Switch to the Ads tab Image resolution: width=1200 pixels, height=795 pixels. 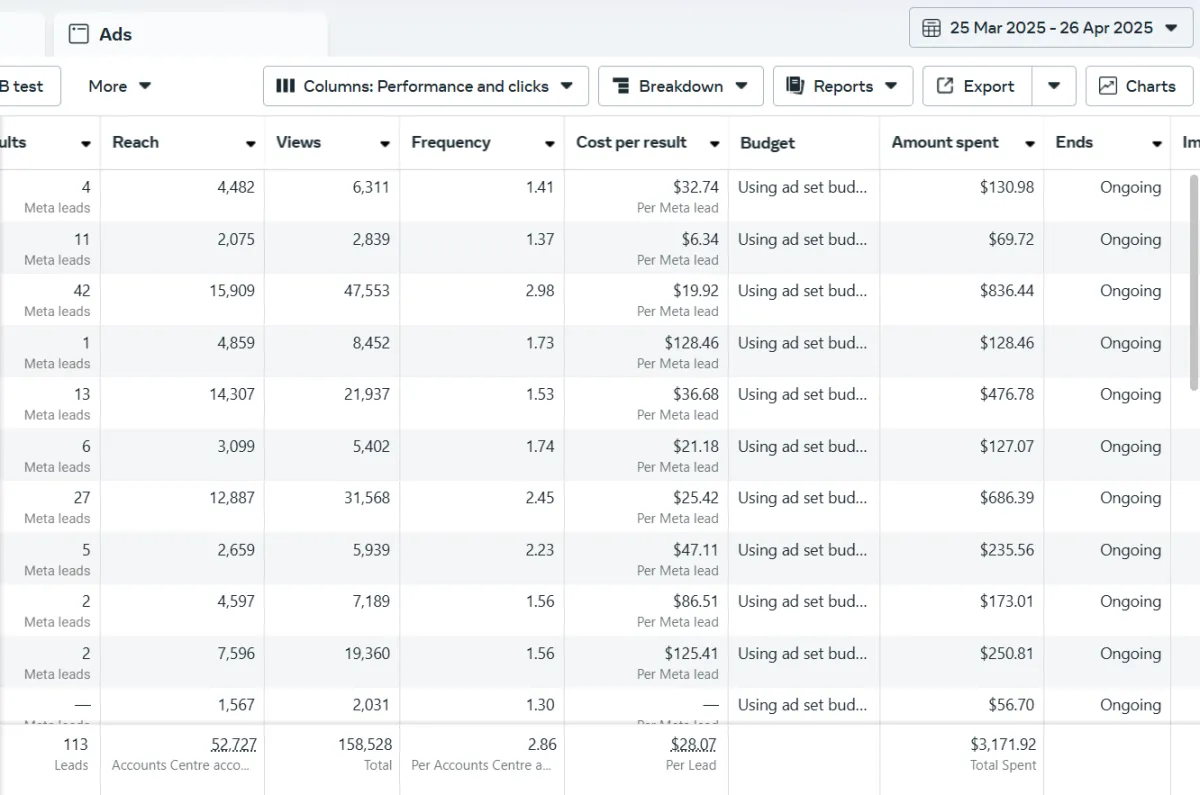pos(115,34)
